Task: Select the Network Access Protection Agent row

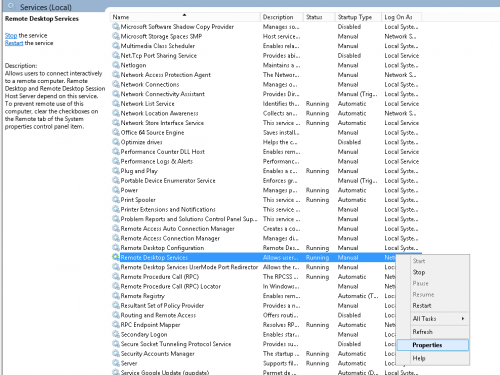Action: coord(266,75)
